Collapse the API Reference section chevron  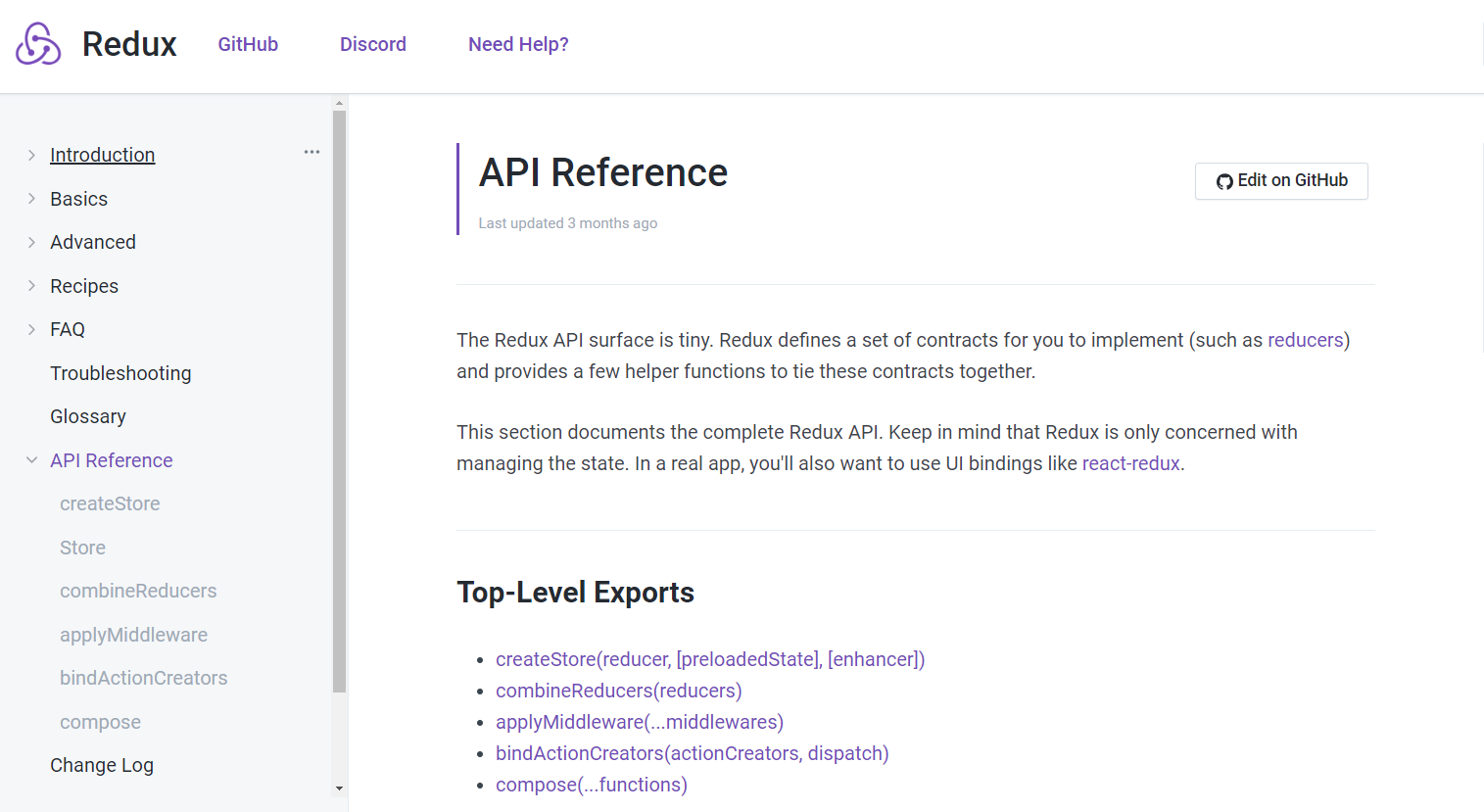[31, 460]
